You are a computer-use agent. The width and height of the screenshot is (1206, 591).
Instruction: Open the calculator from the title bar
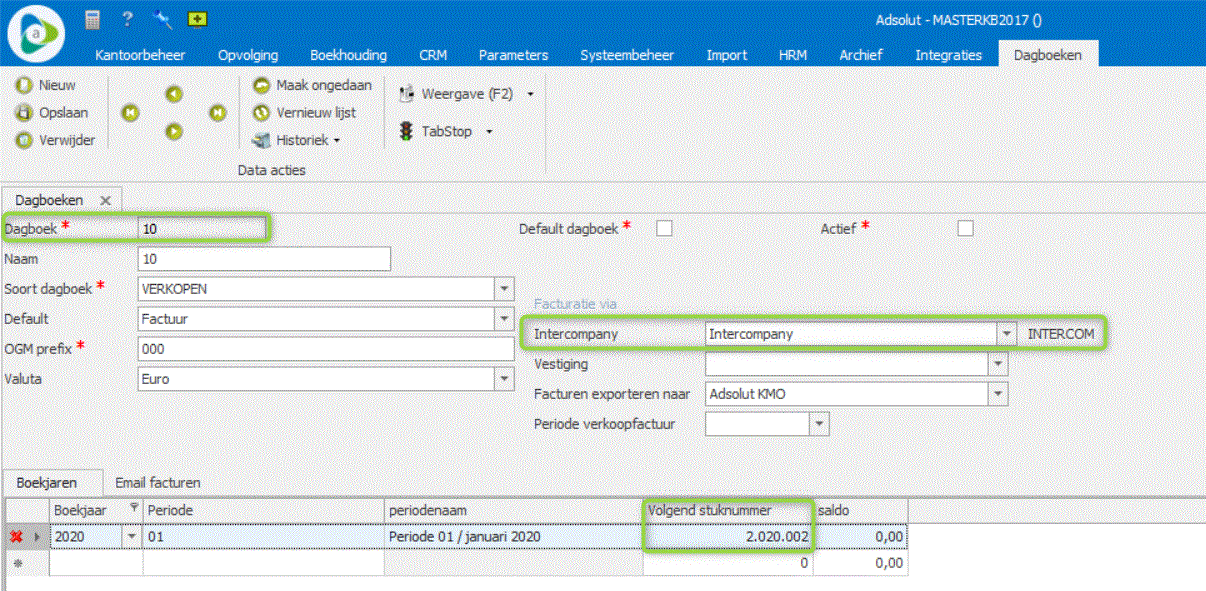[93, 19]
